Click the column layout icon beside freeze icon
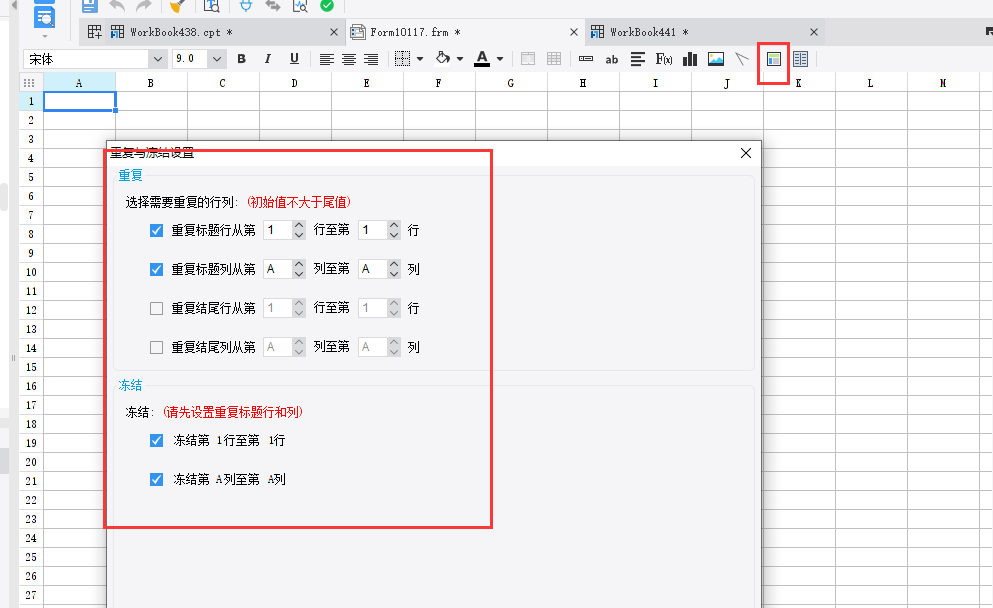The height and width of the screenshot is (608, 993). [x=800, y=59]
